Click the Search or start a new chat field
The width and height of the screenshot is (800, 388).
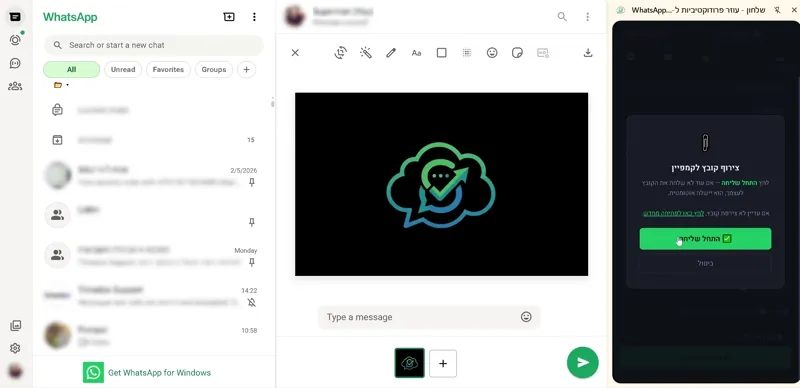[154, 45]
